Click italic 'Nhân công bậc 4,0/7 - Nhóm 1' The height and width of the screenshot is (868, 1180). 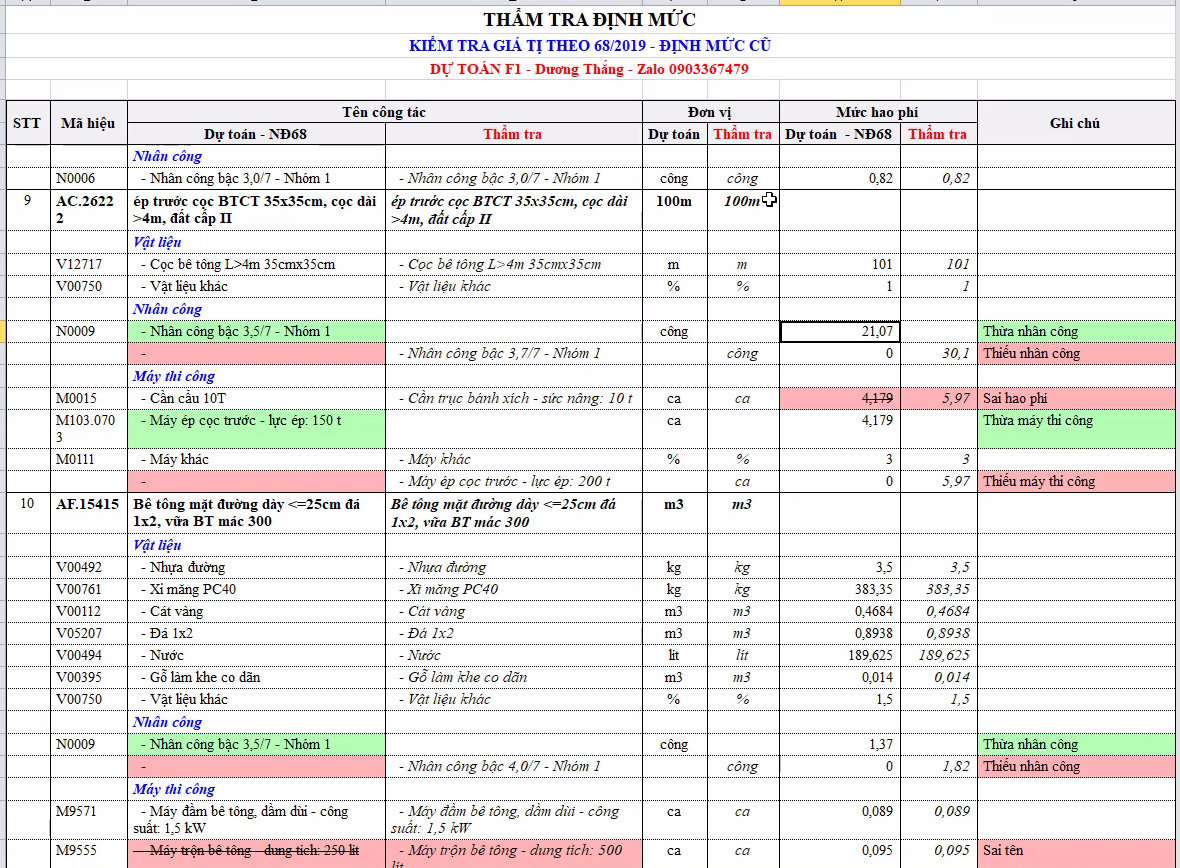pyautogui.click(x=512, y=766)
